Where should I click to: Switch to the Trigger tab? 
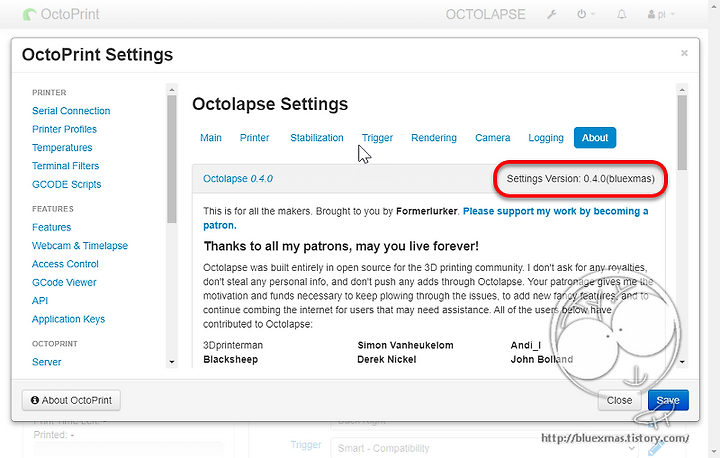(x=377, y=138)
